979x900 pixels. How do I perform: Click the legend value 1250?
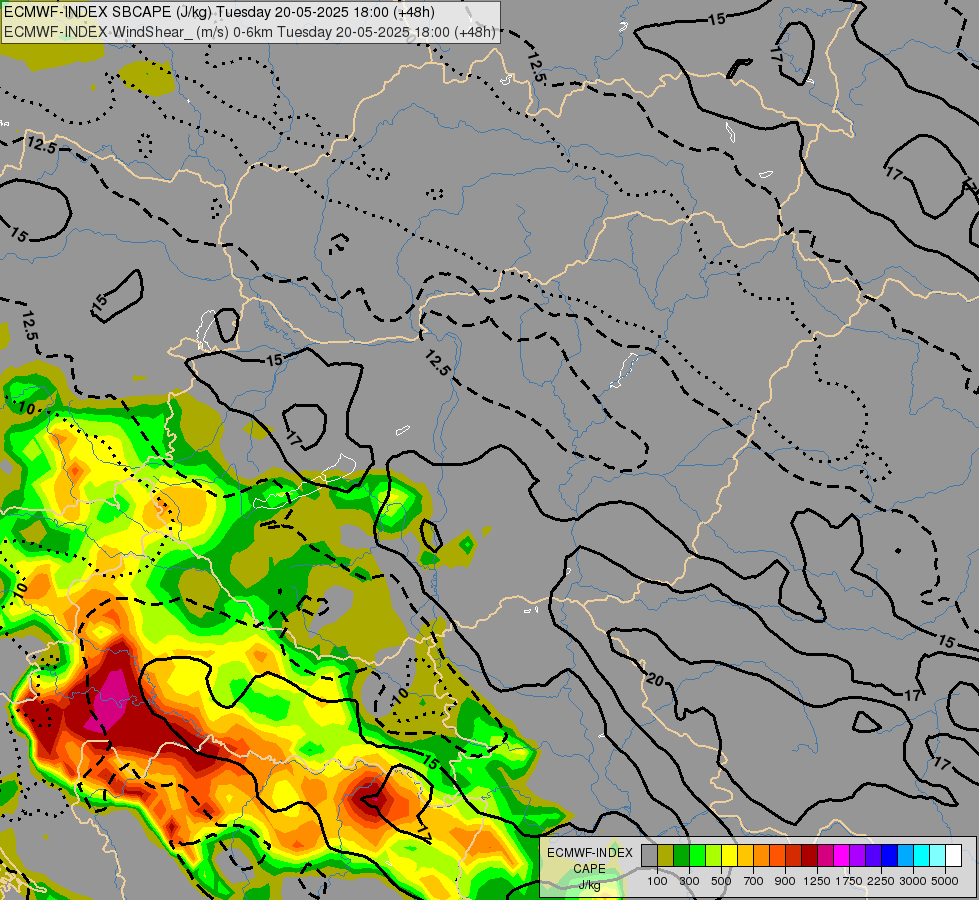[x=817, y=881]
